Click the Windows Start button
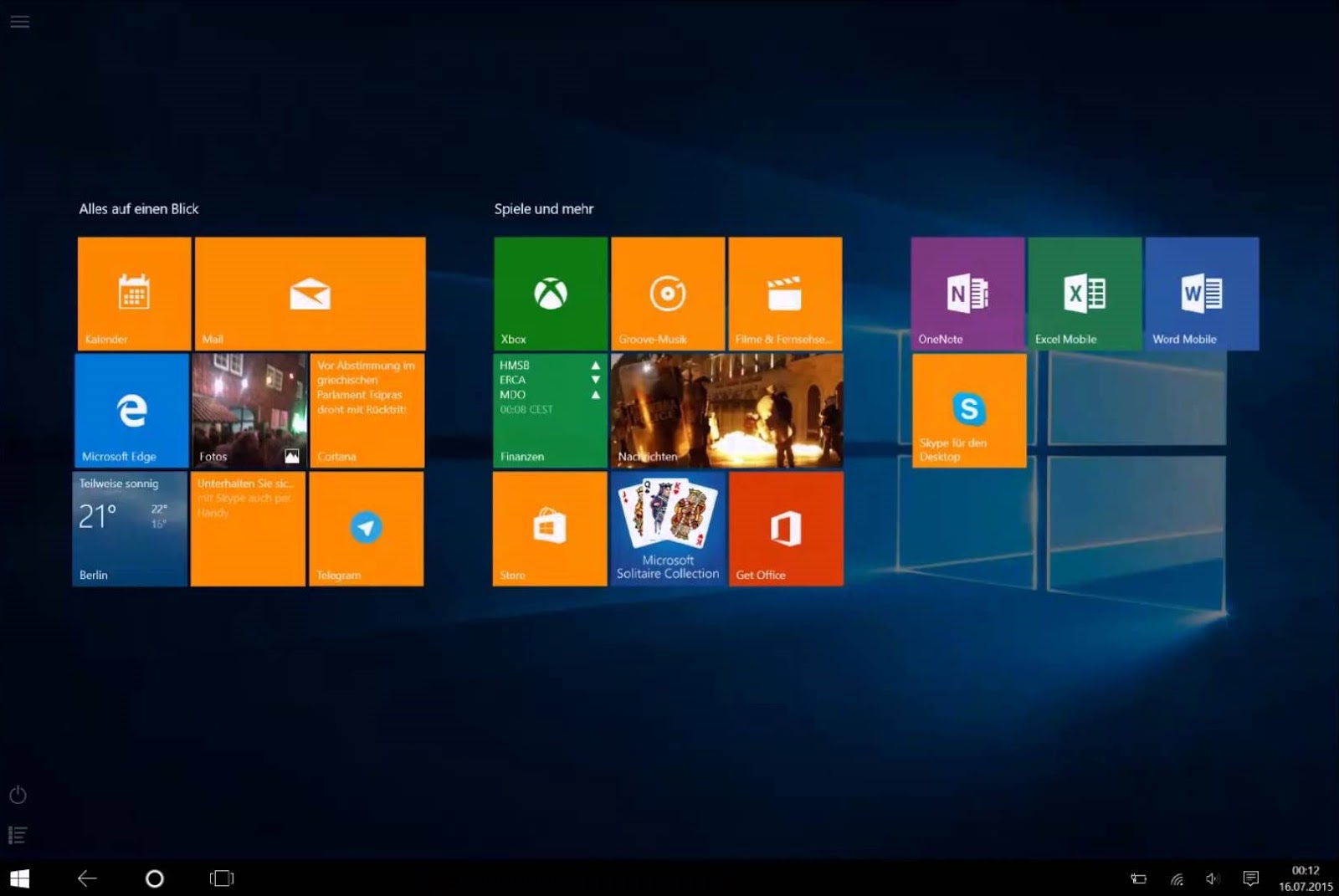This screenshot has height=896, width=1339. click(x=19, y=878)
